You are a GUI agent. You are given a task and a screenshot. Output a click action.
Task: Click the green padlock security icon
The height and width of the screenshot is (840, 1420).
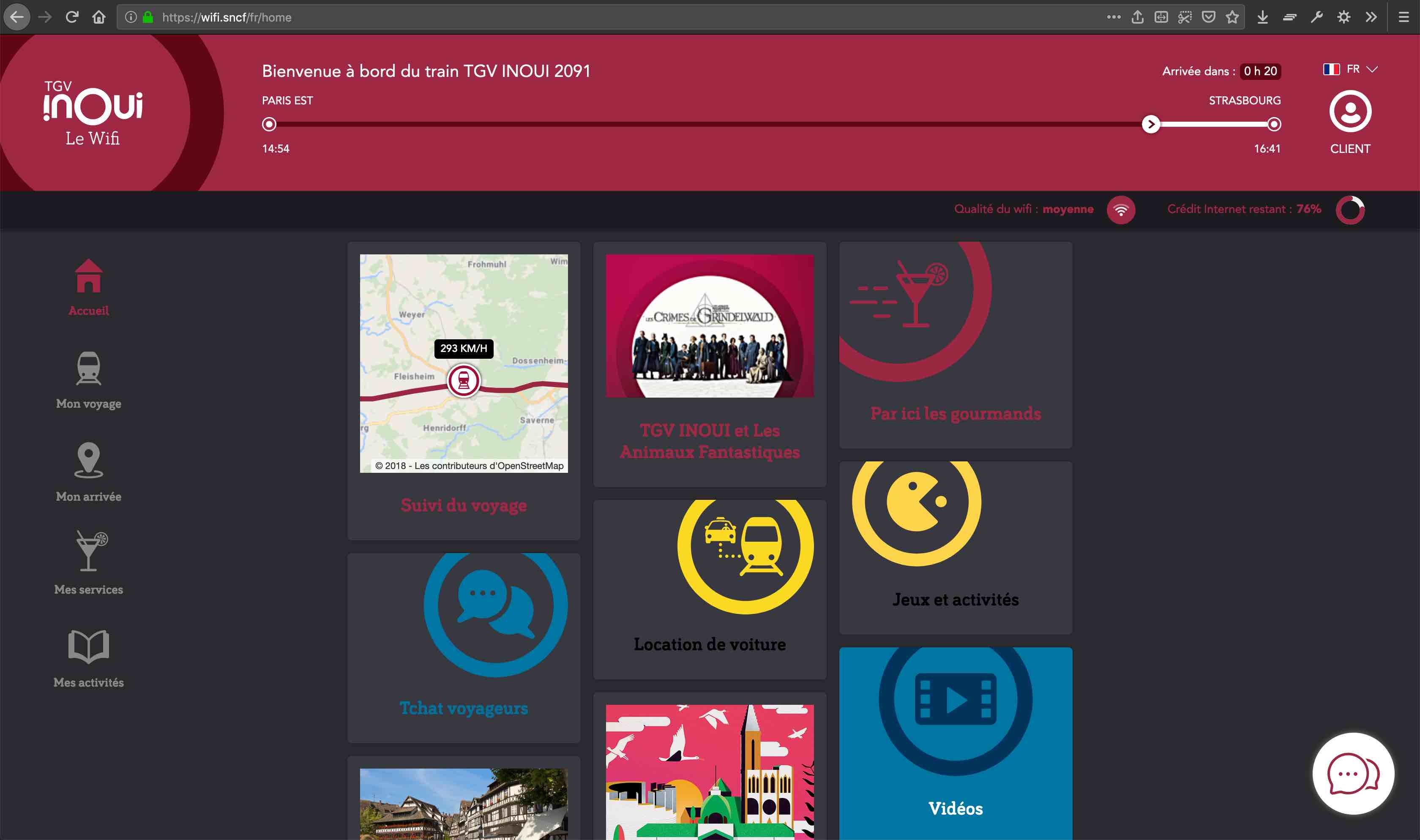[x=148, y=17]
